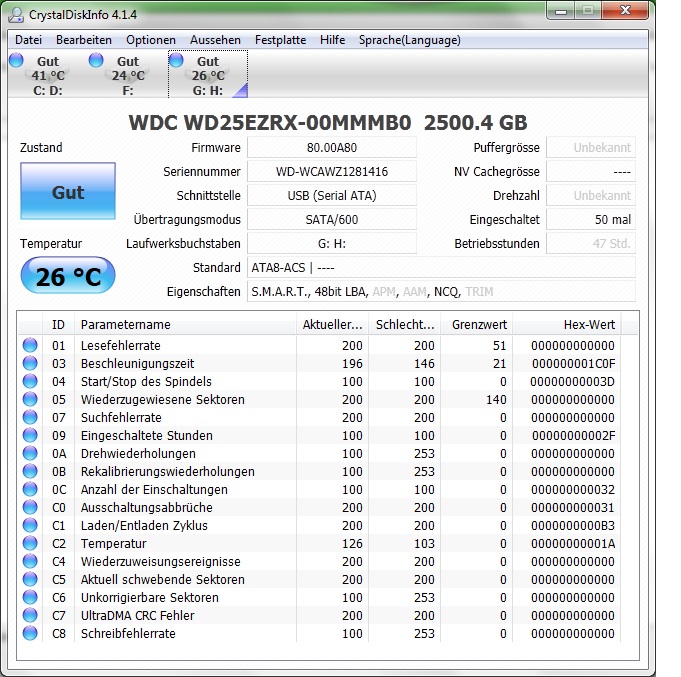681x677 pixels.
Task: Click the NV Cachegrösse value field
Action: [591, 172]
